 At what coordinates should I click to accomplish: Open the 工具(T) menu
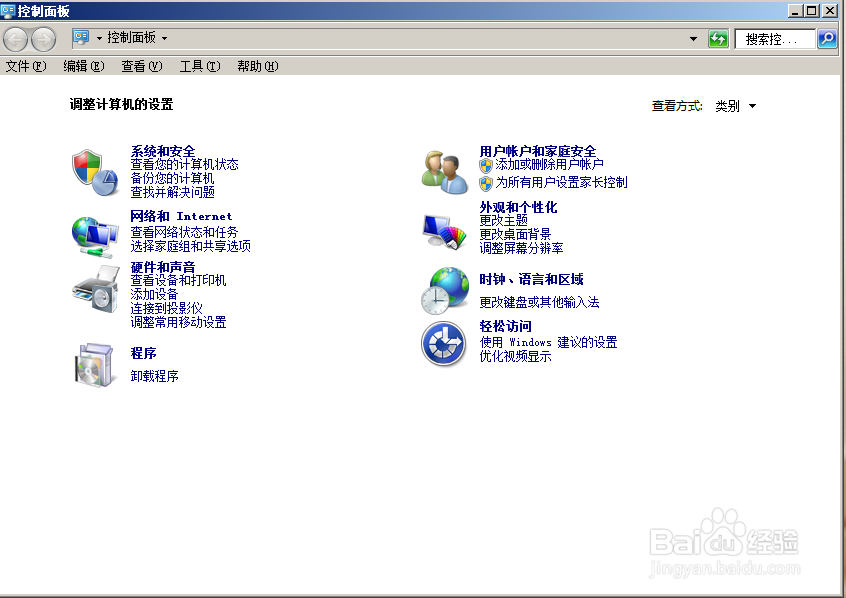(200, 66)
